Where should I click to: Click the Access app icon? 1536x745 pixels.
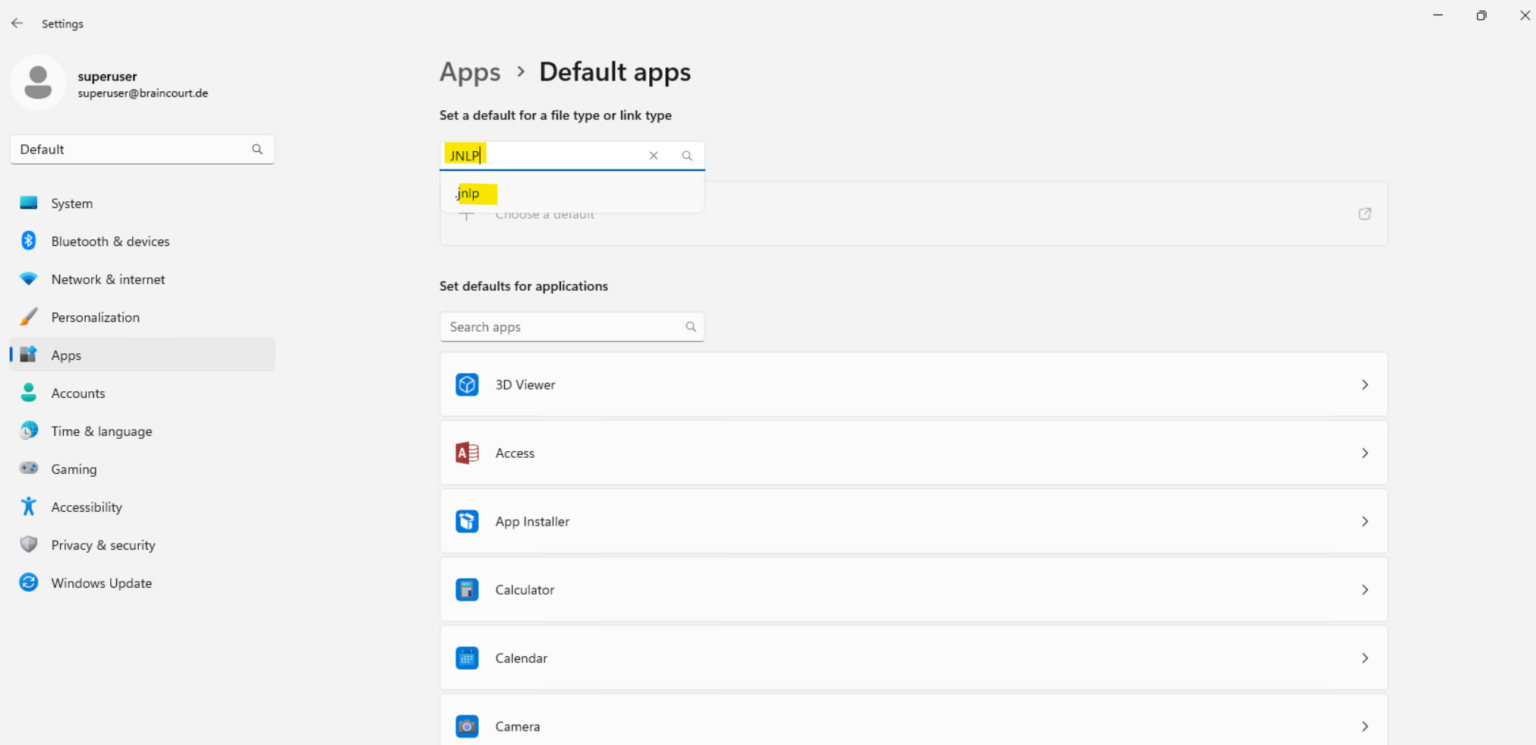[467, 453]
